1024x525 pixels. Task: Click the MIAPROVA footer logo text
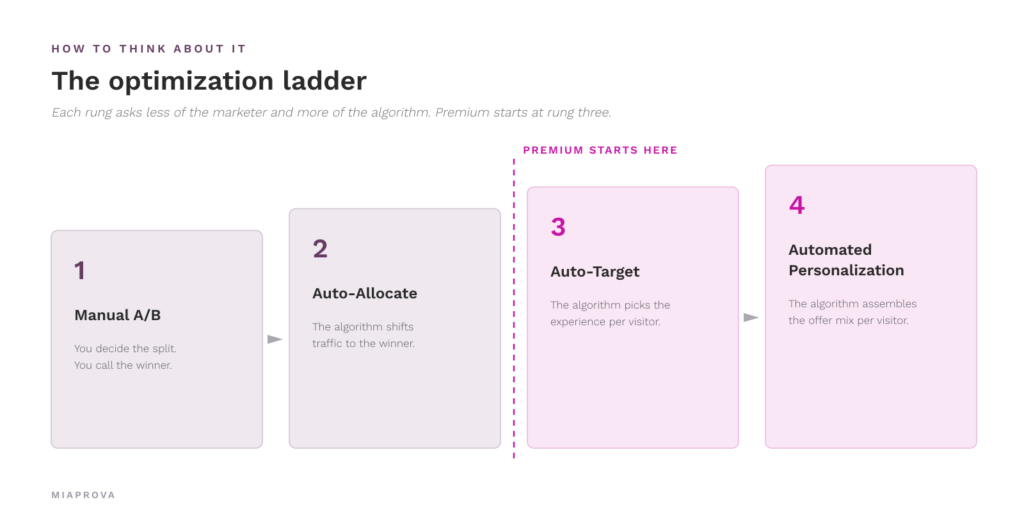pyautogui.click(x=84, y=495)
